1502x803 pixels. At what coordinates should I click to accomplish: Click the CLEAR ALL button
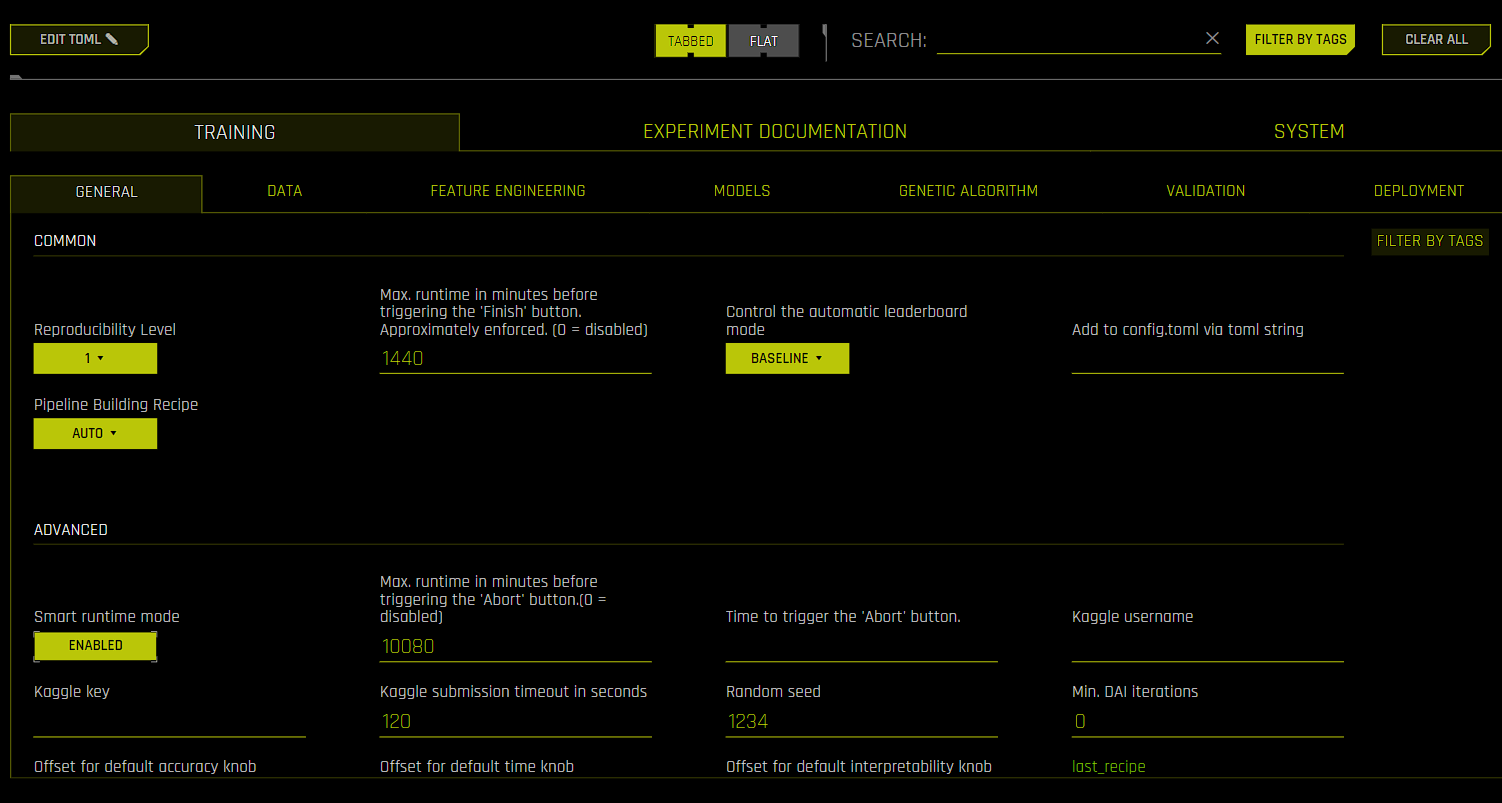(1436, 39)
